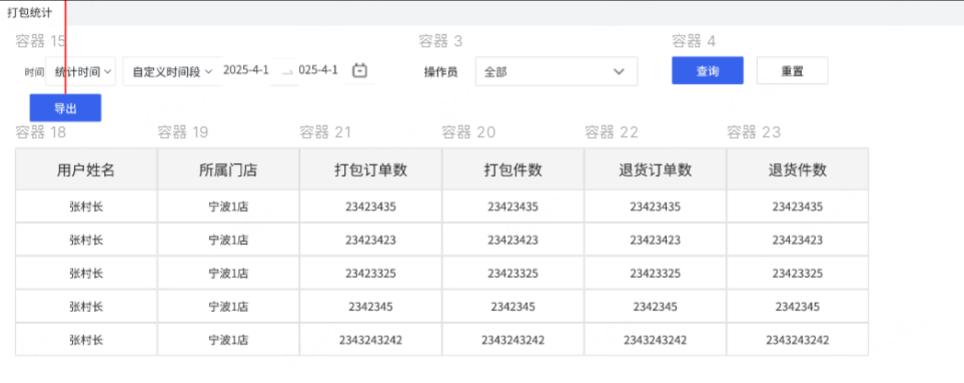
Task: Click the 打包订单数 column header
Action: [371, 170]
